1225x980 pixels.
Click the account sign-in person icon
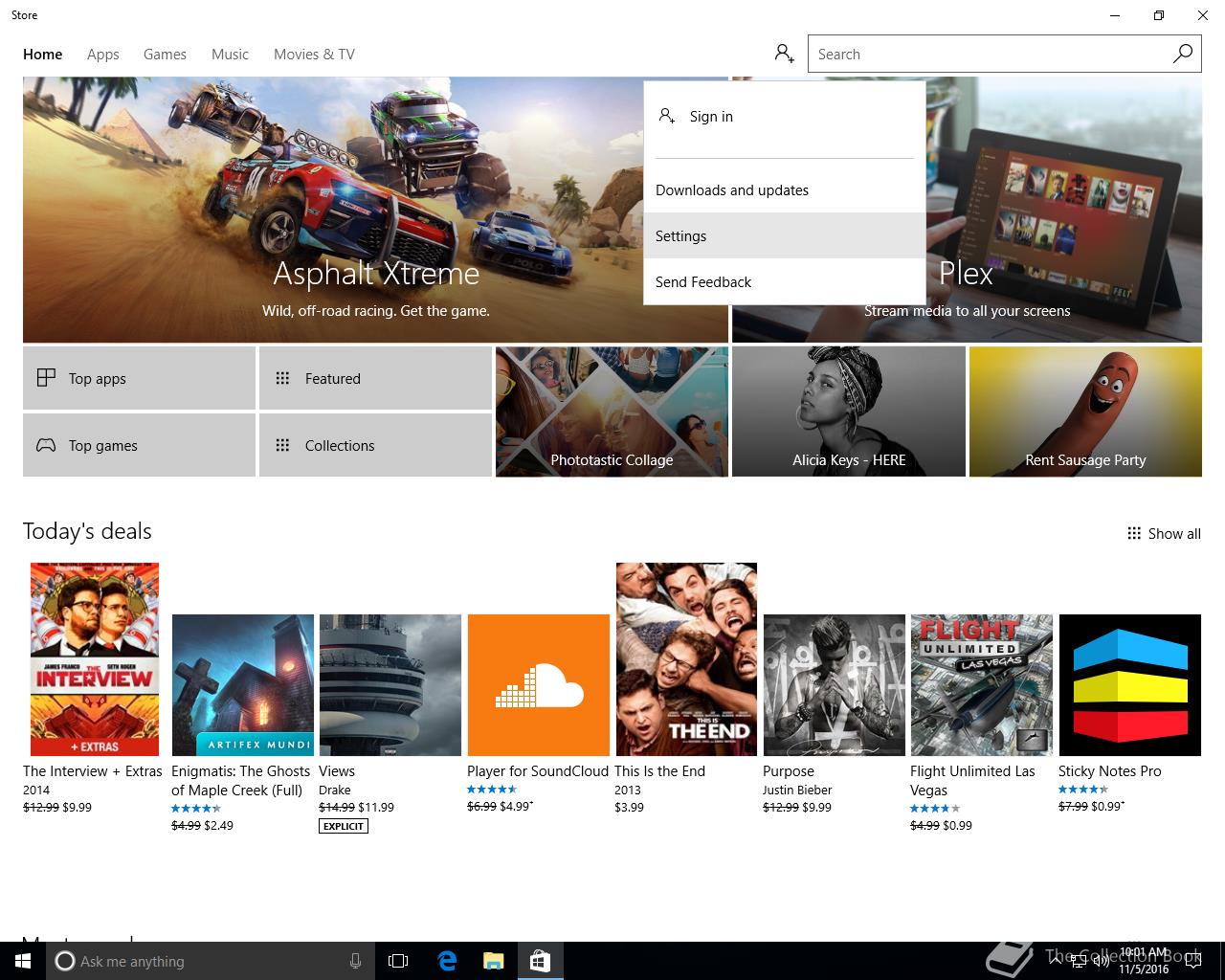785,54
